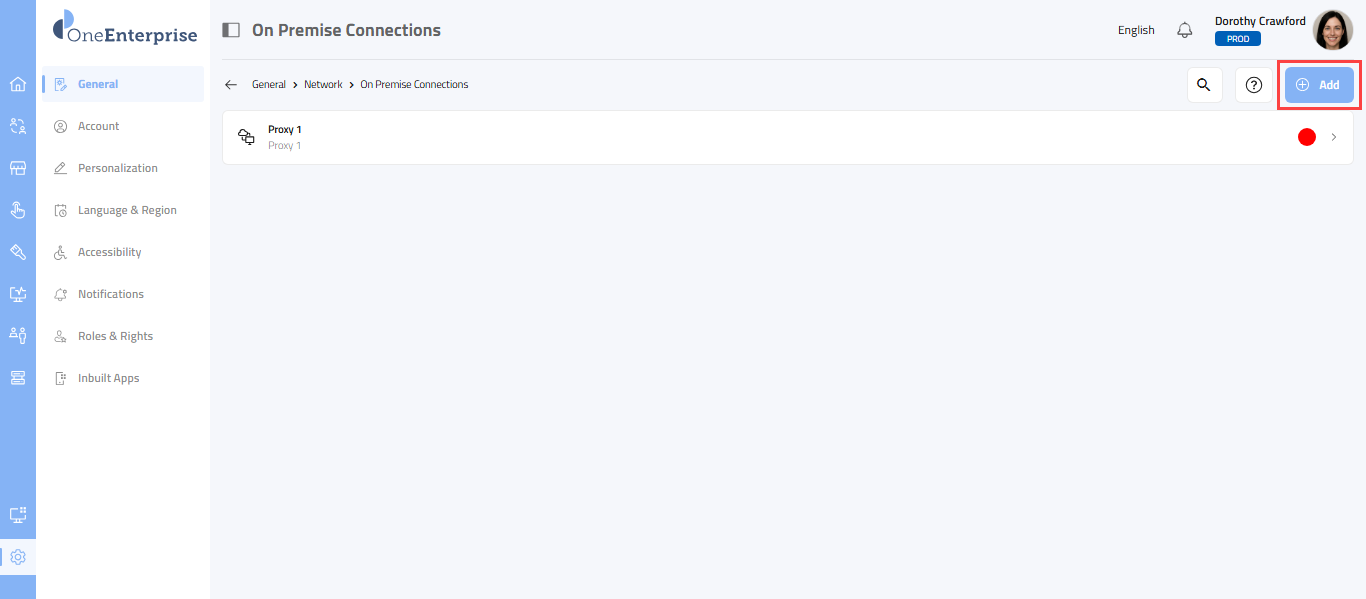Click the help question mark button
Viewport: 1366px width, 599px height.
1254,85
